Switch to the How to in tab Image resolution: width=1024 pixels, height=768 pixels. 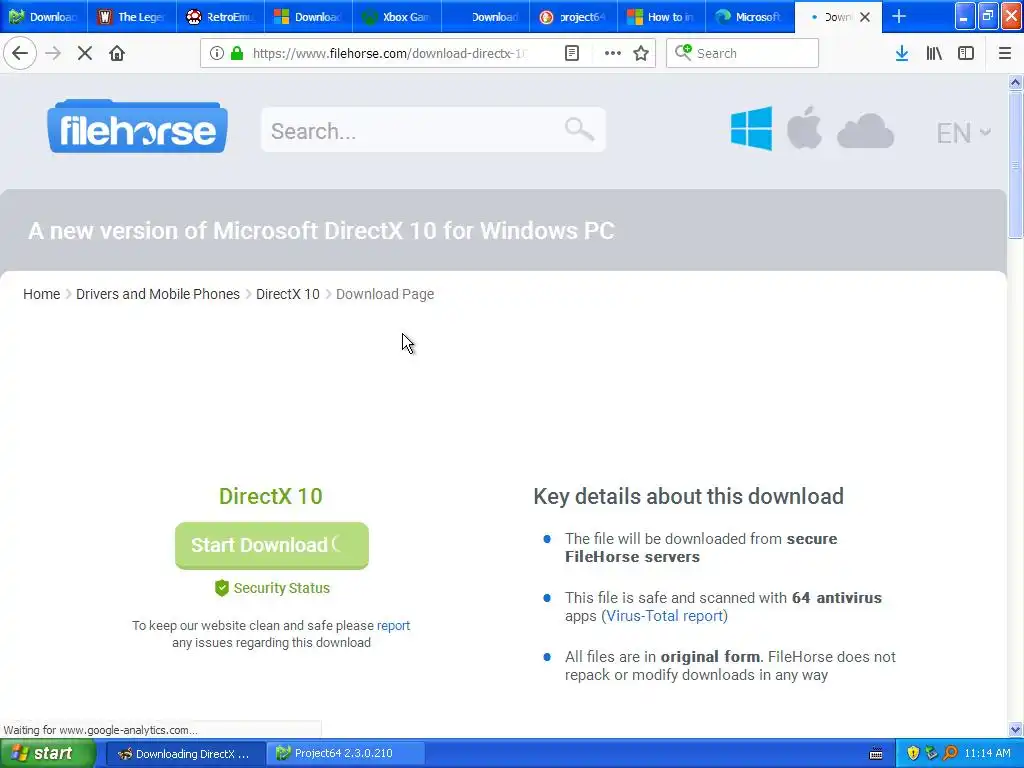[x=662, y=17]
